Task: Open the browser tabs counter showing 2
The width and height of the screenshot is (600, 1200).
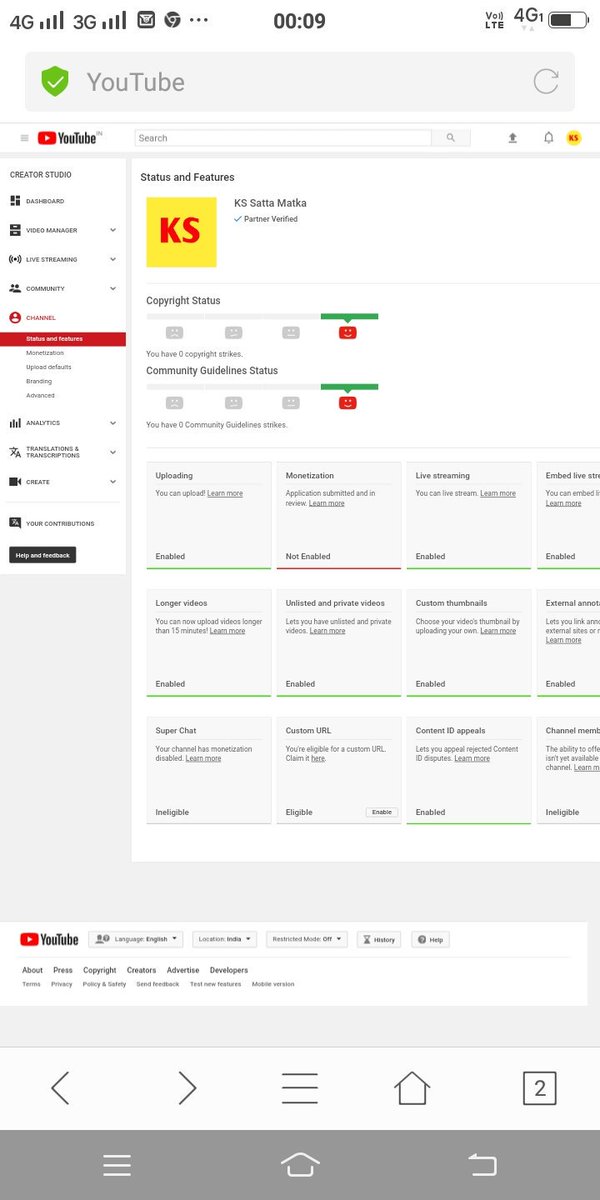Action: pos(540,1088)
